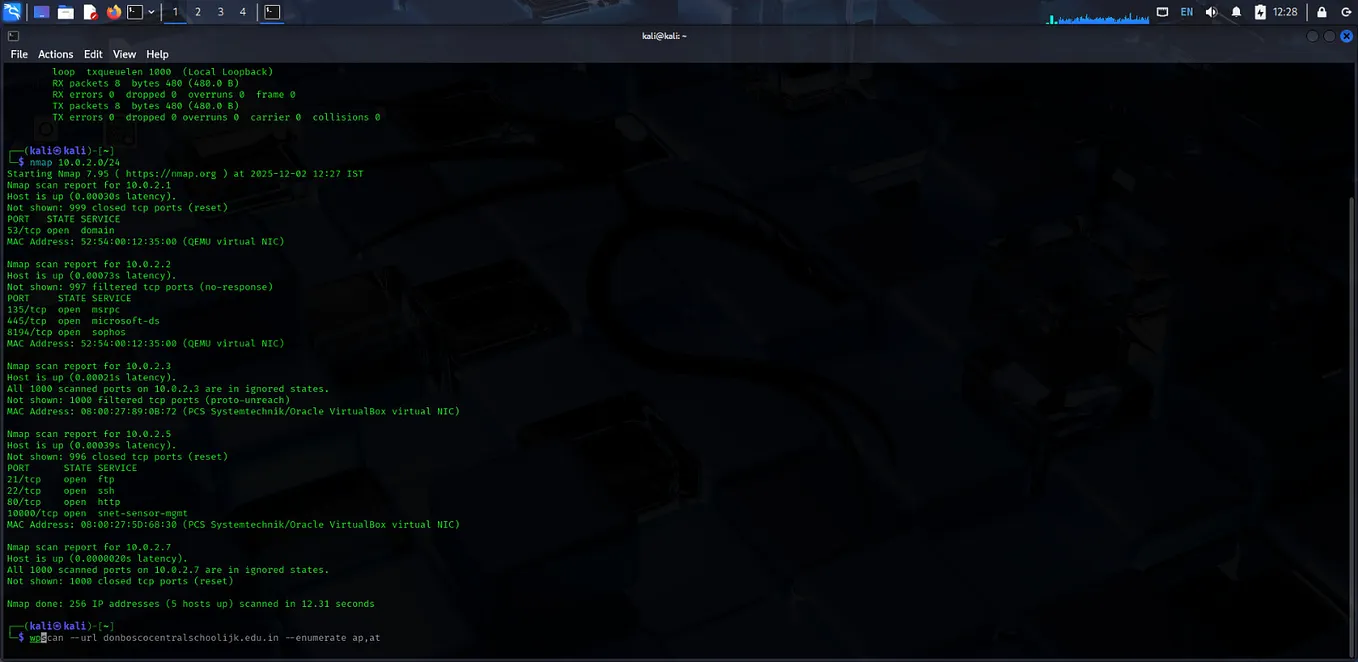Click the wpscan command input line
The height and width of the screenshot is (662, 1358).
point(200,637)
